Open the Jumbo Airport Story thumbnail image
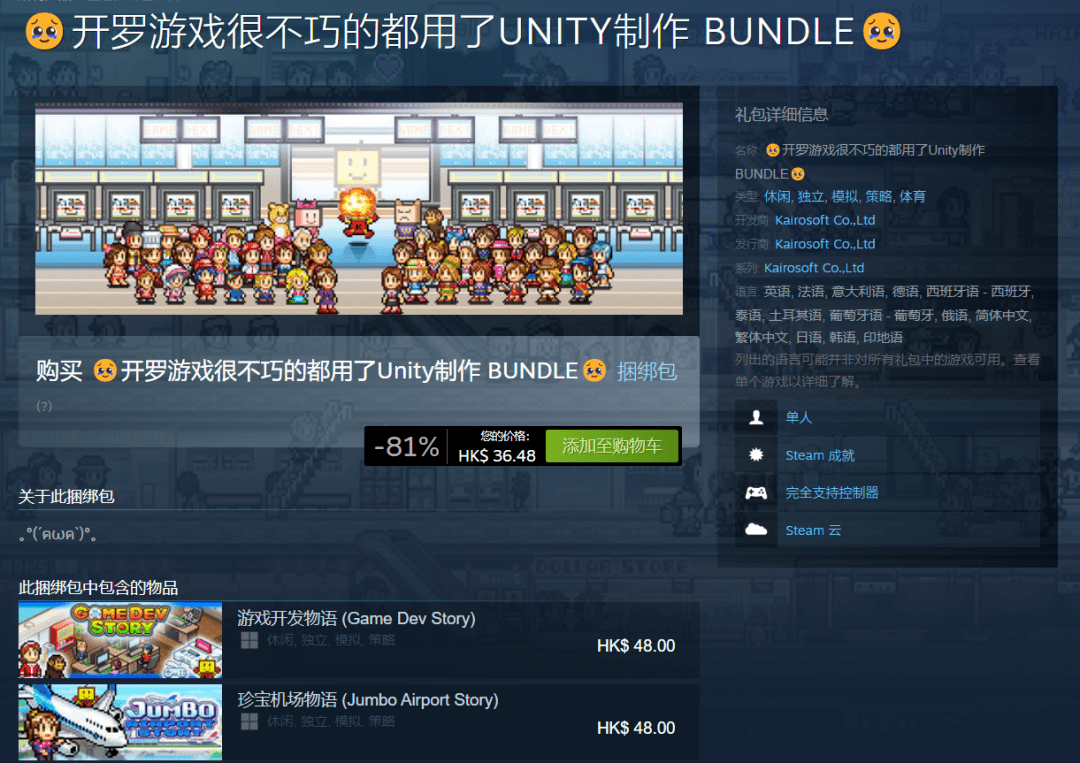 (121, 722)
